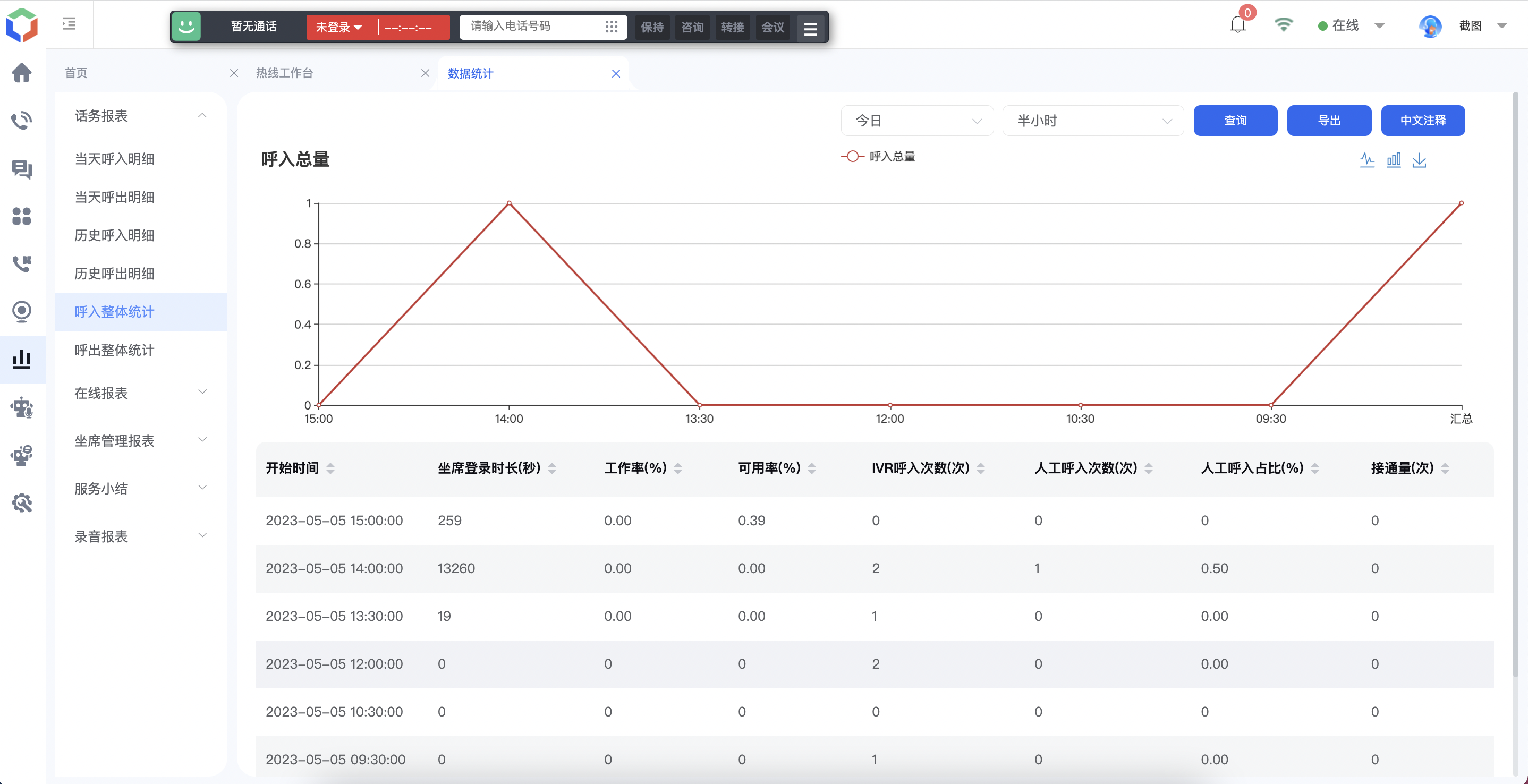The height and width of the screenshot is (784, 1528).
Task: Open the home icon in sidebar
Action: tap(22, 73)
